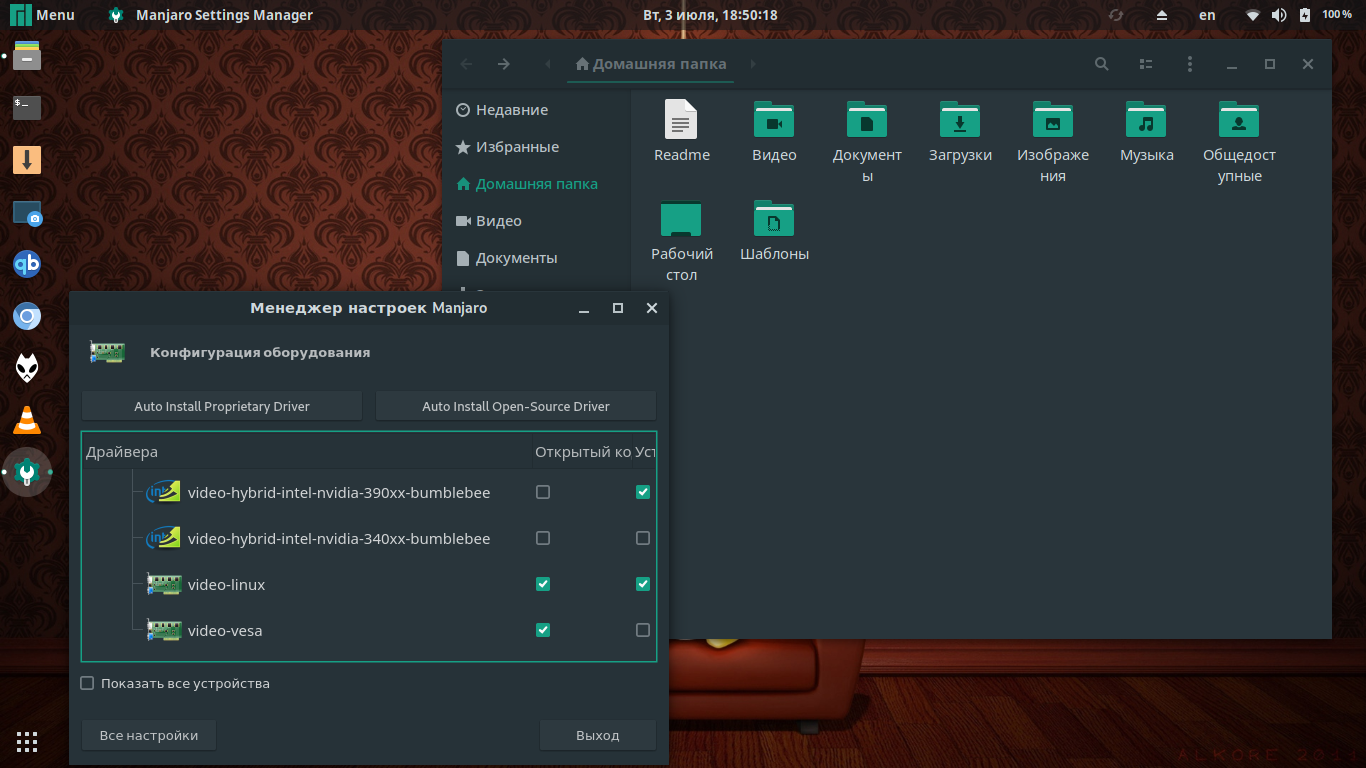Screen dimensions: 1366x768
Task: Open file manager options menu
Action: [1189, 64]
